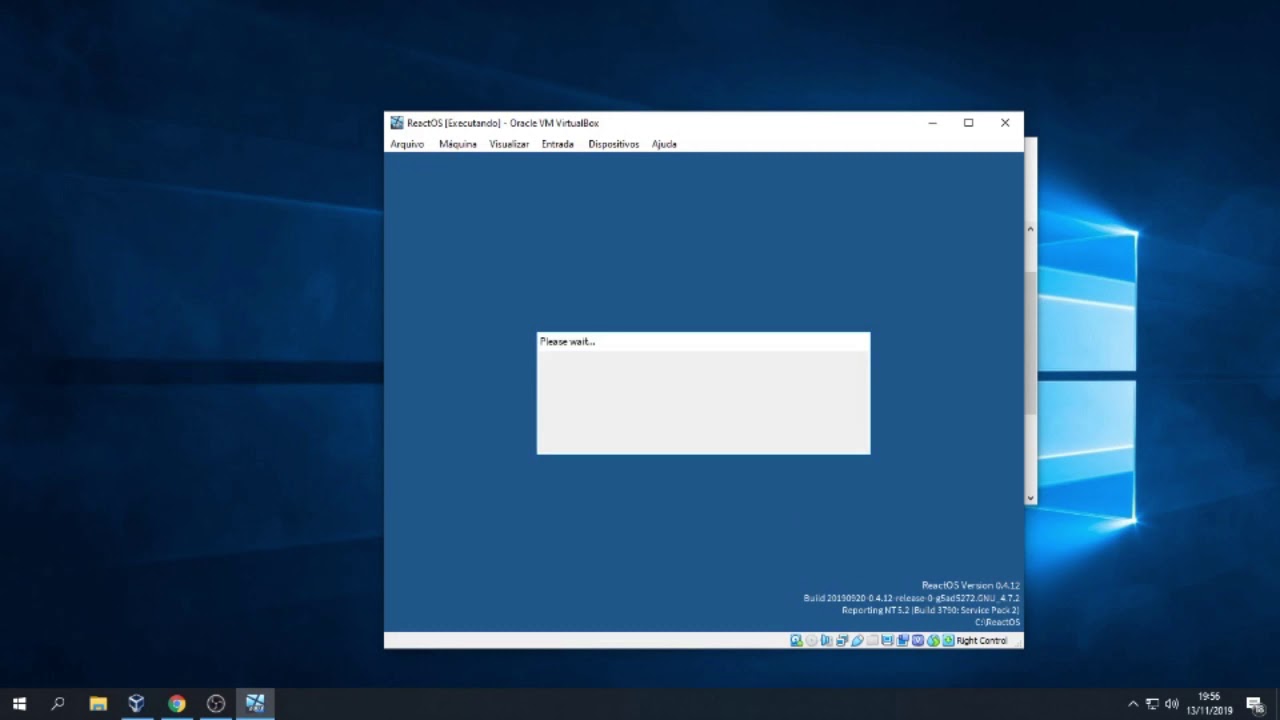Click the shared folders status icon
This screenshot has width=1280, height=720.
click(x=872, y=641)
